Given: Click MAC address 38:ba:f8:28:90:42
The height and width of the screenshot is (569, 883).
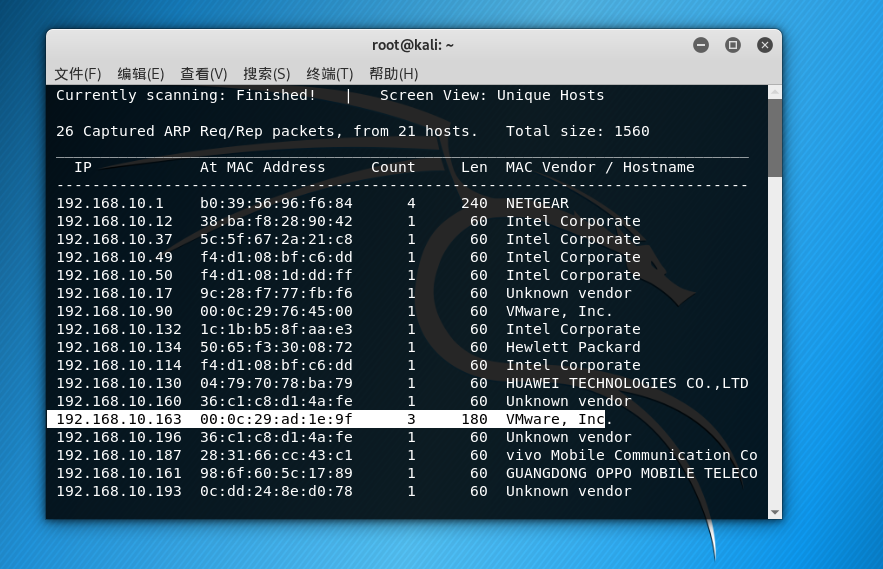Looking at the screenshot, I should coord(277,221).
